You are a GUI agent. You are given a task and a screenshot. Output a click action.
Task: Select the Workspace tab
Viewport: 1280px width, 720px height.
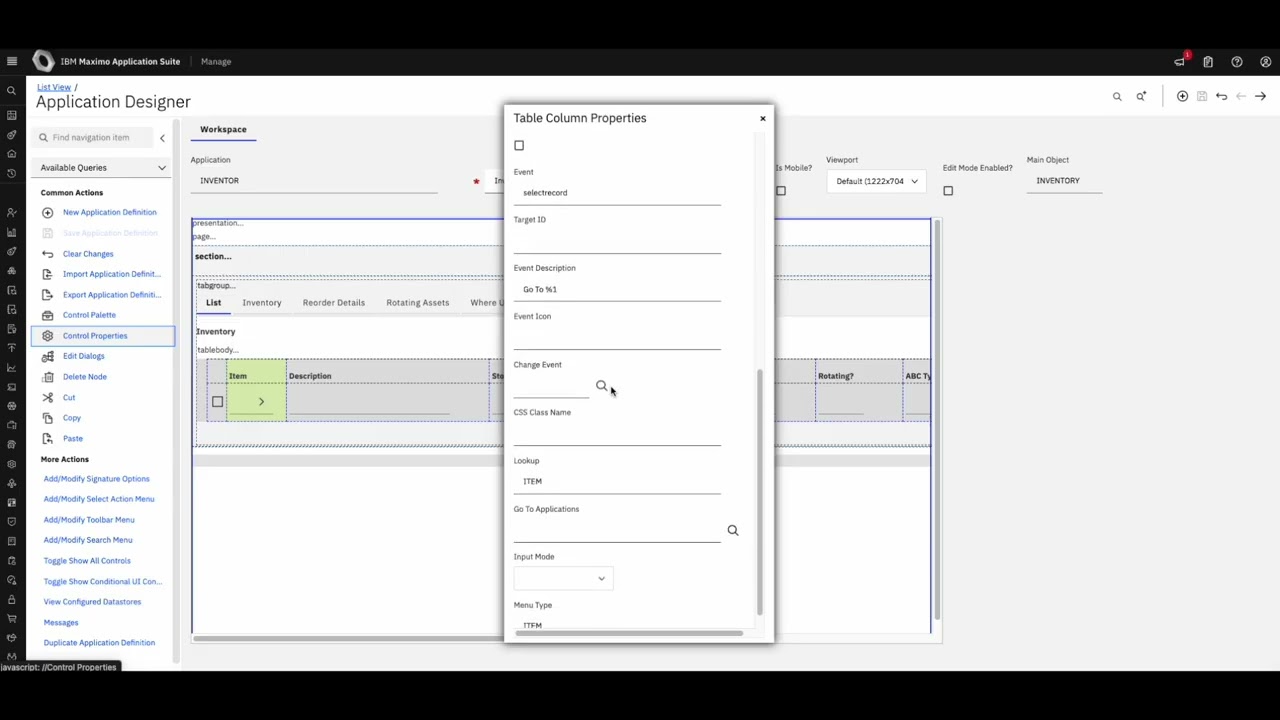(x=223, y=130)
